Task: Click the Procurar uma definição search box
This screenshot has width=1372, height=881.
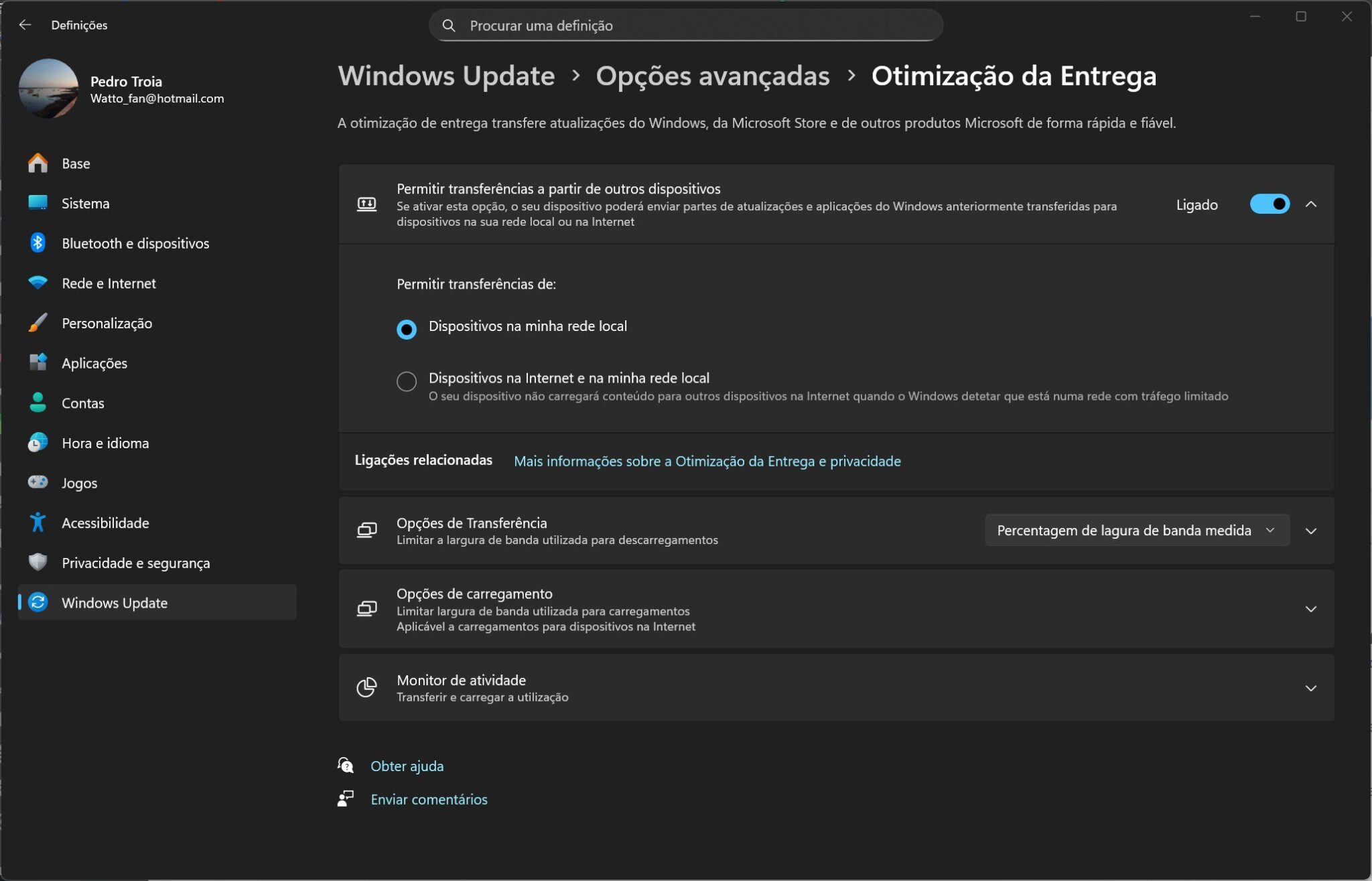Action: click(x=685, y=25)
